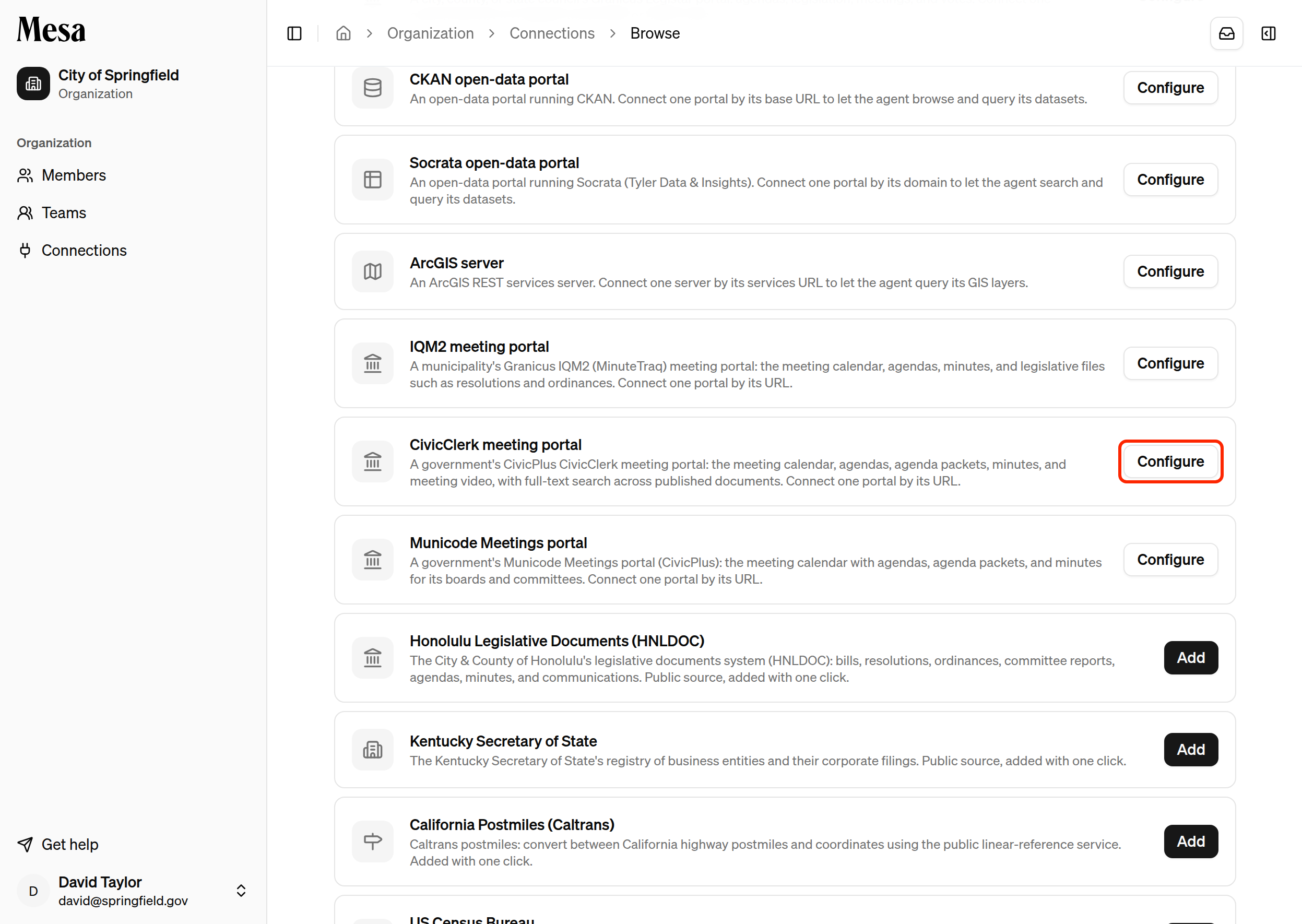The image size is (1302, 924).
Task: Open the City of Springfield organization switcher
Action: pos(133,84)
